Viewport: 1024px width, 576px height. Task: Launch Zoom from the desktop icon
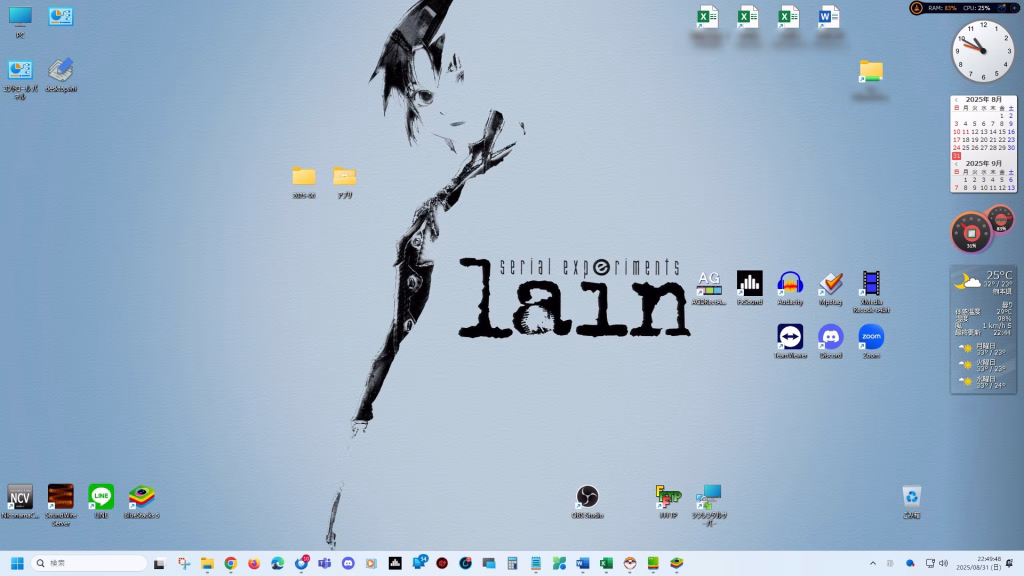[871, 342]
